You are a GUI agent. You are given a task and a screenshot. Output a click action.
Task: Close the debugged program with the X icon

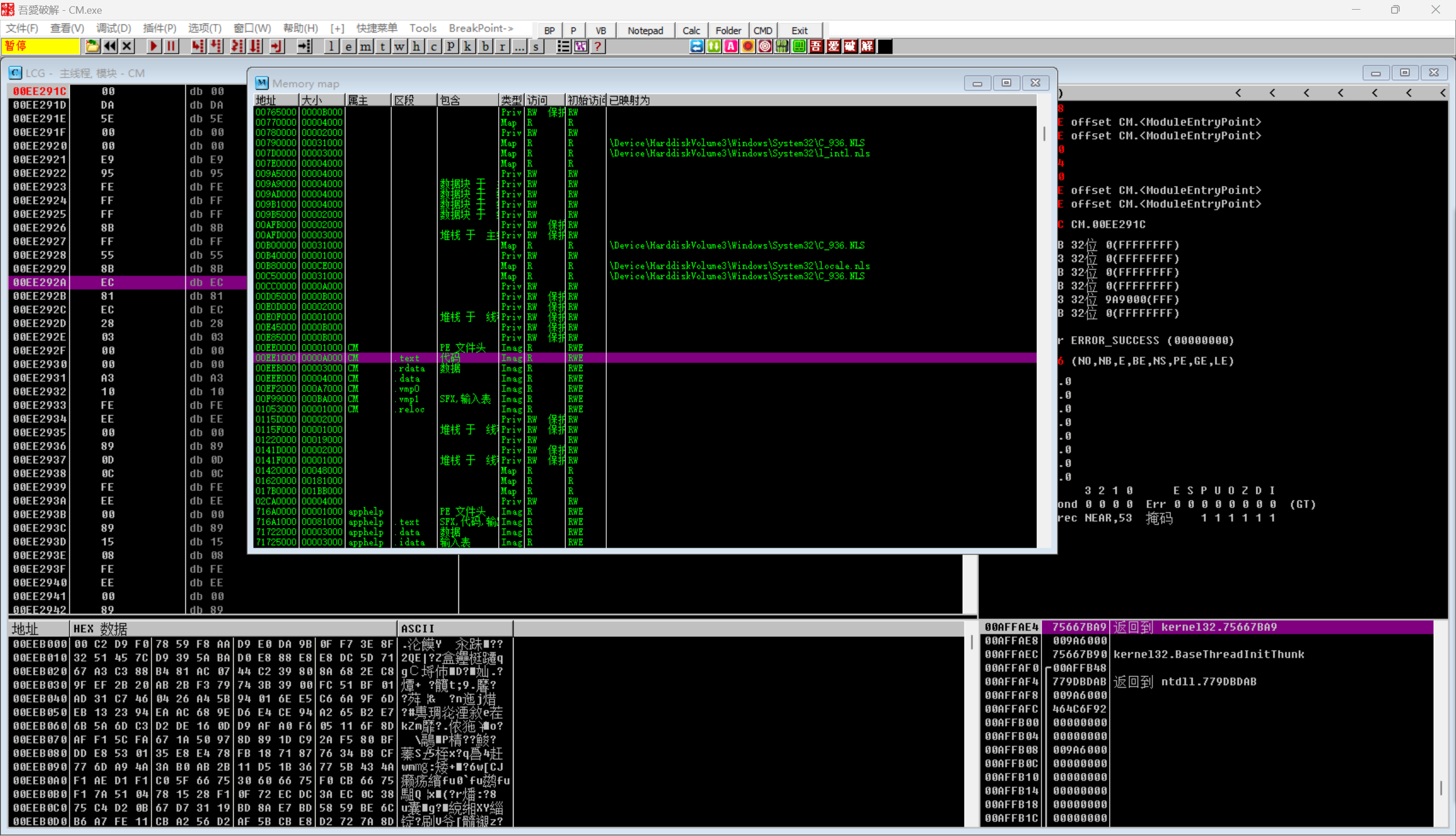[x=127, y=47]
